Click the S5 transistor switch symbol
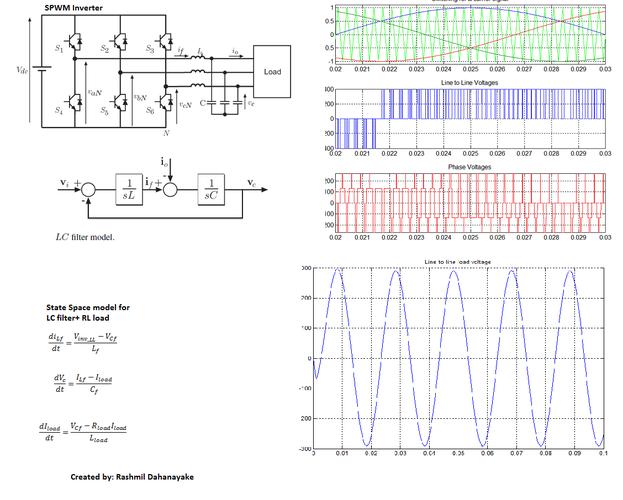 [120, 102]
